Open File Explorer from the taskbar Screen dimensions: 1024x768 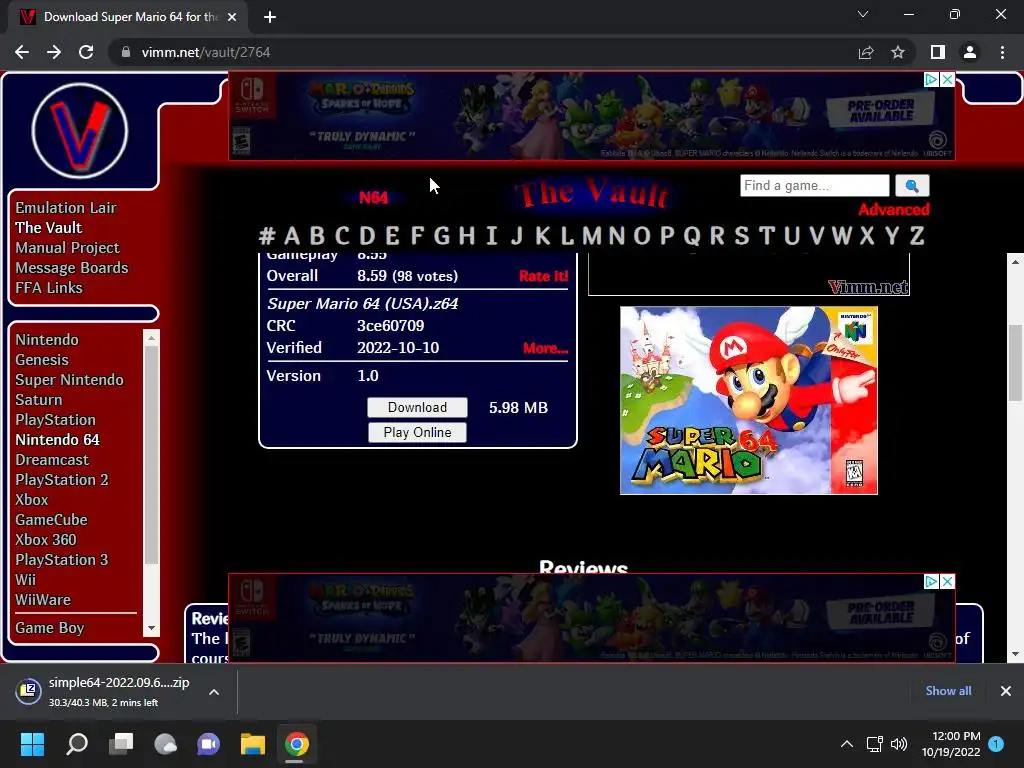click(253, 744)
